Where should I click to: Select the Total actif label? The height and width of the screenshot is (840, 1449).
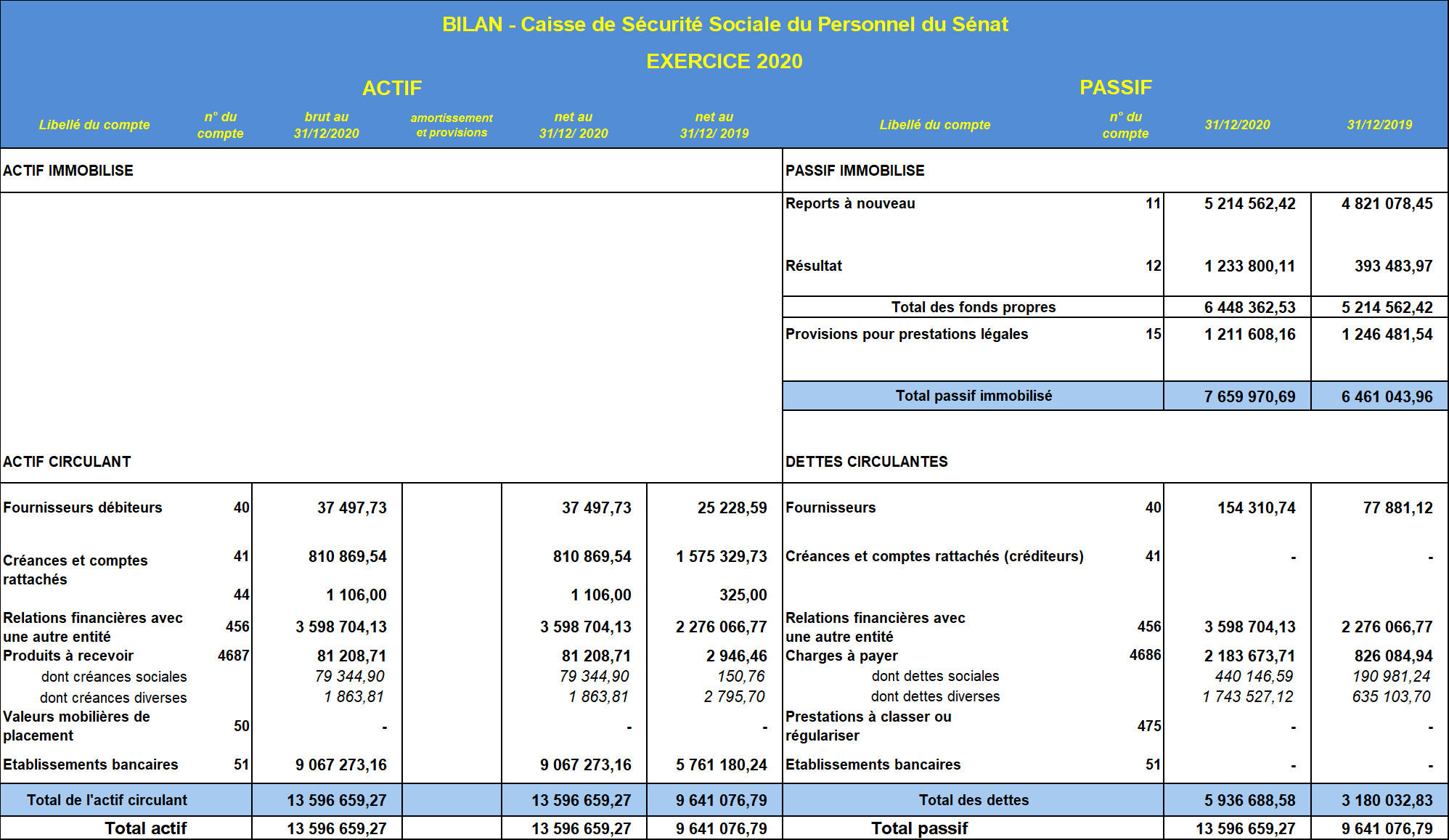coord(145,828)
